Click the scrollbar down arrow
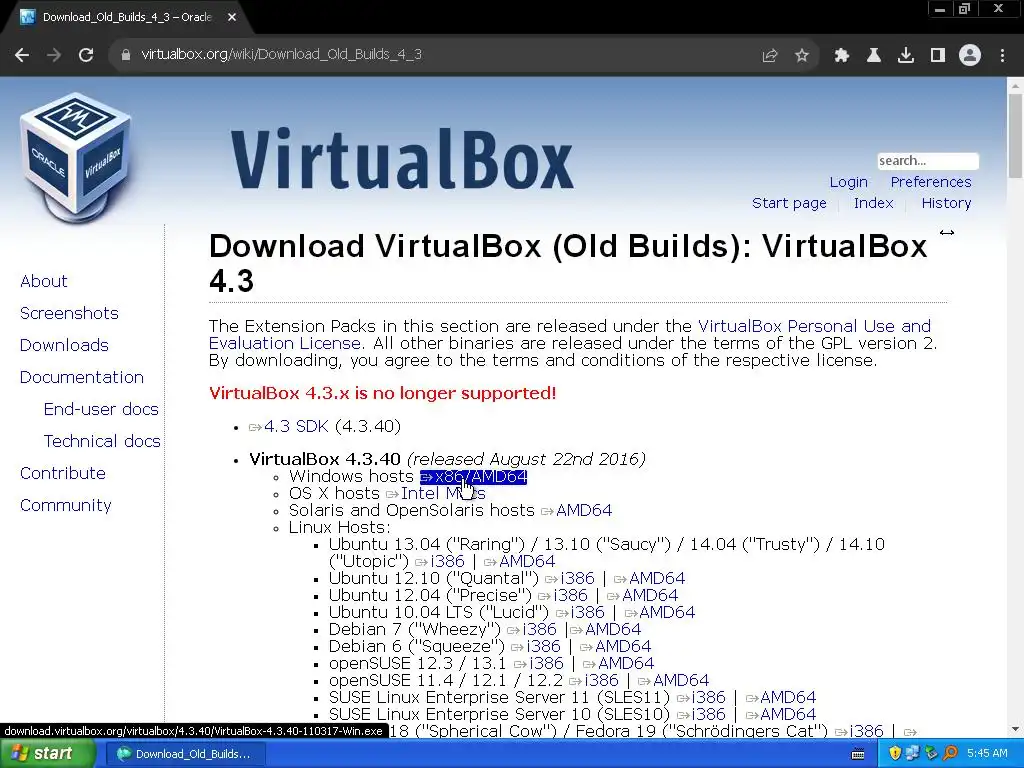Screen dimensions: 1024x768 pyautogui.click(x=1016, y=729)
